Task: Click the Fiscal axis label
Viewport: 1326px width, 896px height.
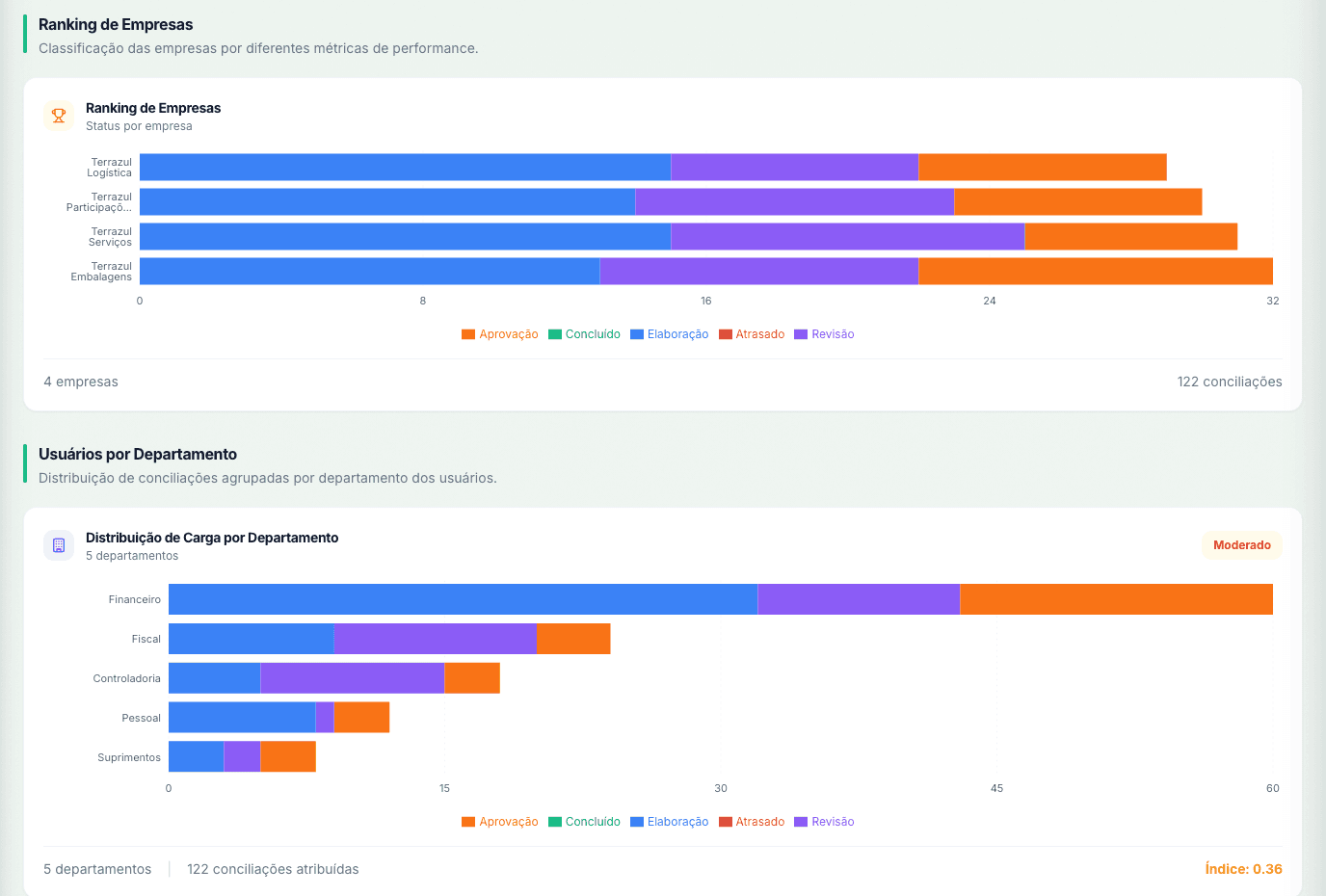Action: coord(146,639)
